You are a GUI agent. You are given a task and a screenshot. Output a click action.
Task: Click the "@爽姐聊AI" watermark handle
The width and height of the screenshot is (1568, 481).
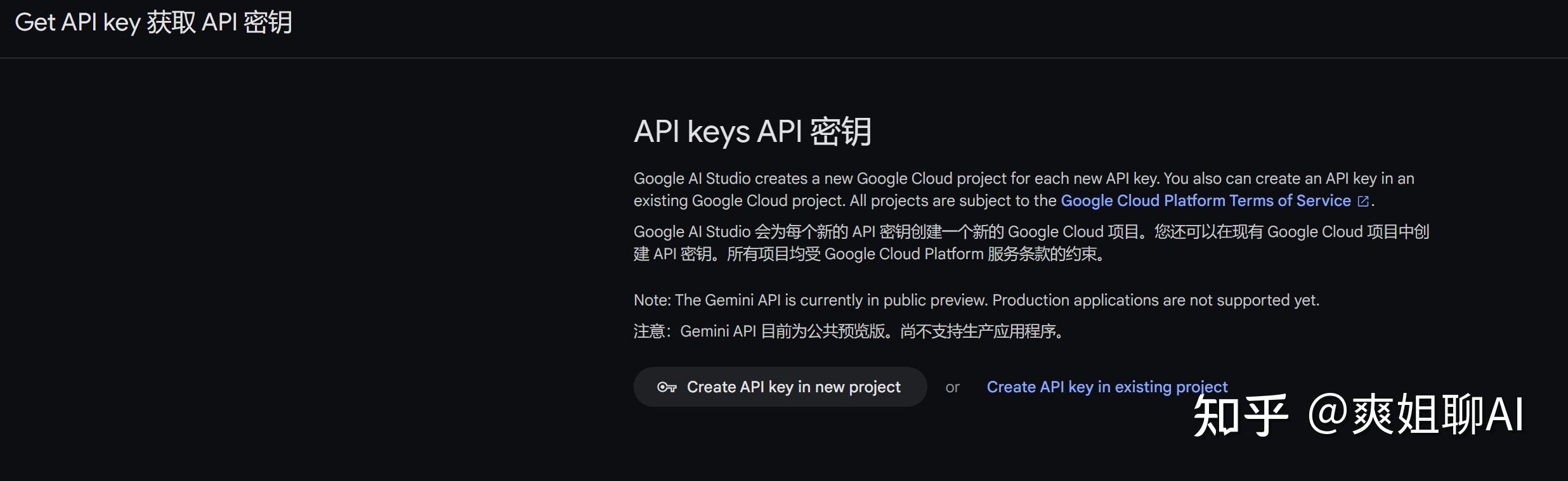(x=1415, y=415)
